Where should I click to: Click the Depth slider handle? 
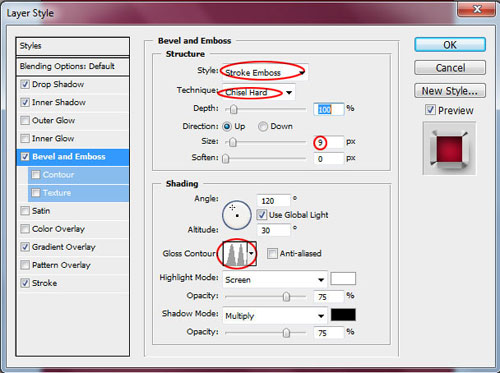pyautogui.click(x=234, y=109)
